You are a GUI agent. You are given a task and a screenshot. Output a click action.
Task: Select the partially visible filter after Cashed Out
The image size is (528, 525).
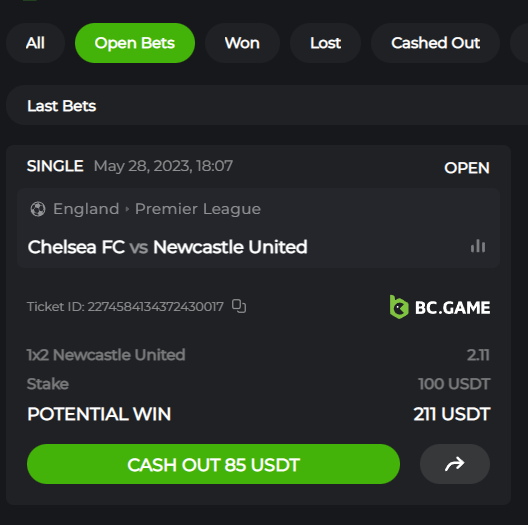pyautogui.click(x=519, y=43)
